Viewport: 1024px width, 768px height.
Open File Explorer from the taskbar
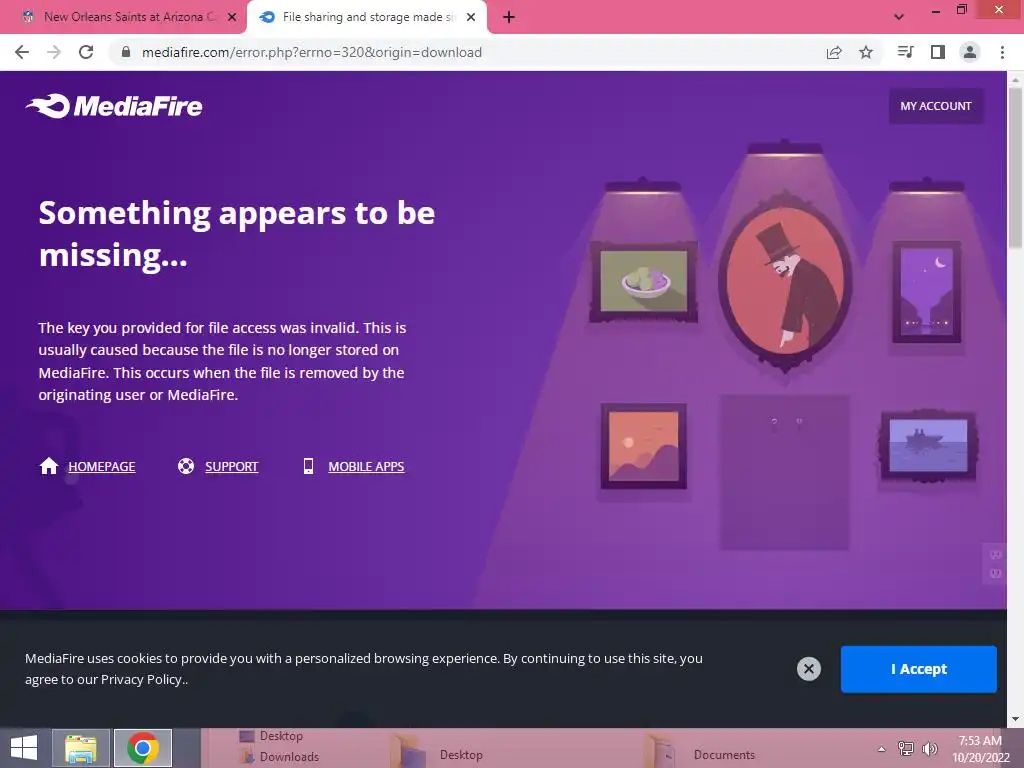[80, 748]
